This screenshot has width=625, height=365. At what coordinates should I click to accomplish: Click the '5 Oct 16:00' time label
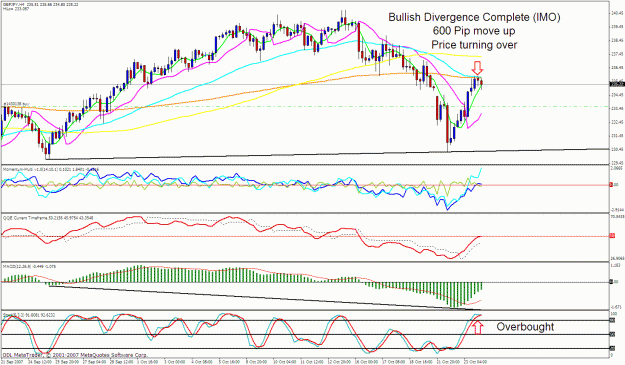tap(229, 362)
